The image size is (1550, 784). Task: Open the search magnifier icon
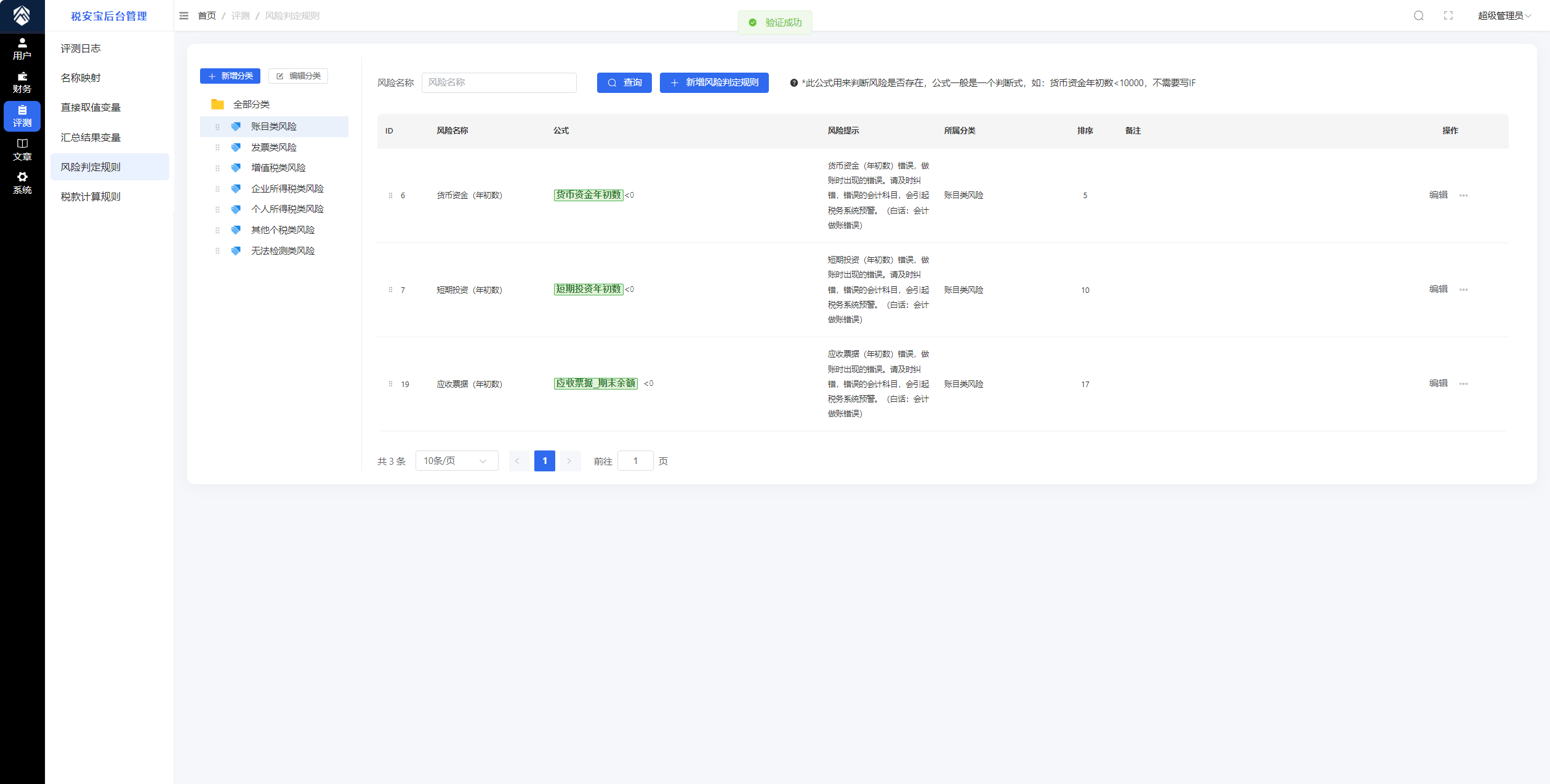point(1418,15)
